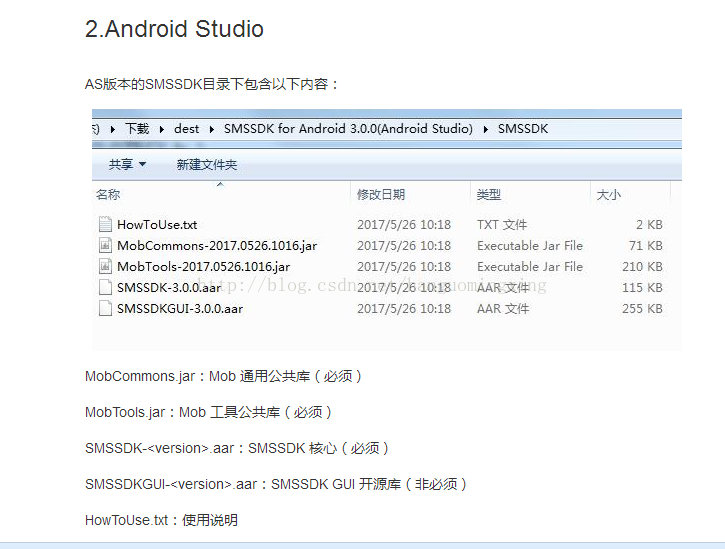The width and height of the screenshot is (725, 549).
Task: Go to the 下载 folder in breadcrumb
Action: point(137,129)
